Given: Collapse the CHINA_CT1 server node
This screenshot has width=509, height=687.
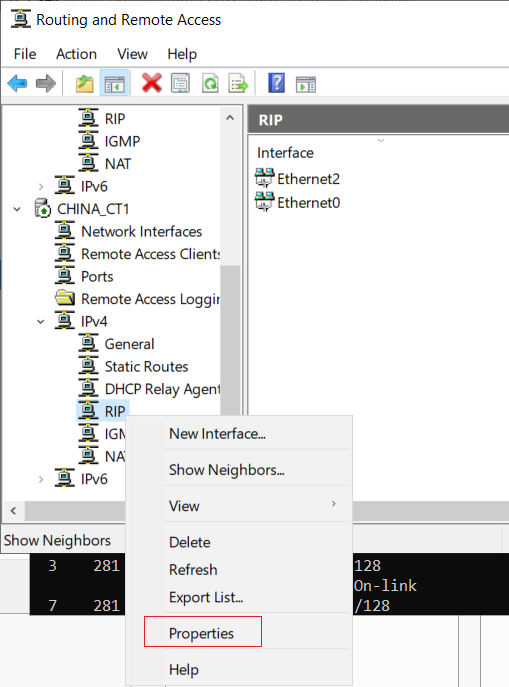Looking at the screenshot, I should (17, 209).
